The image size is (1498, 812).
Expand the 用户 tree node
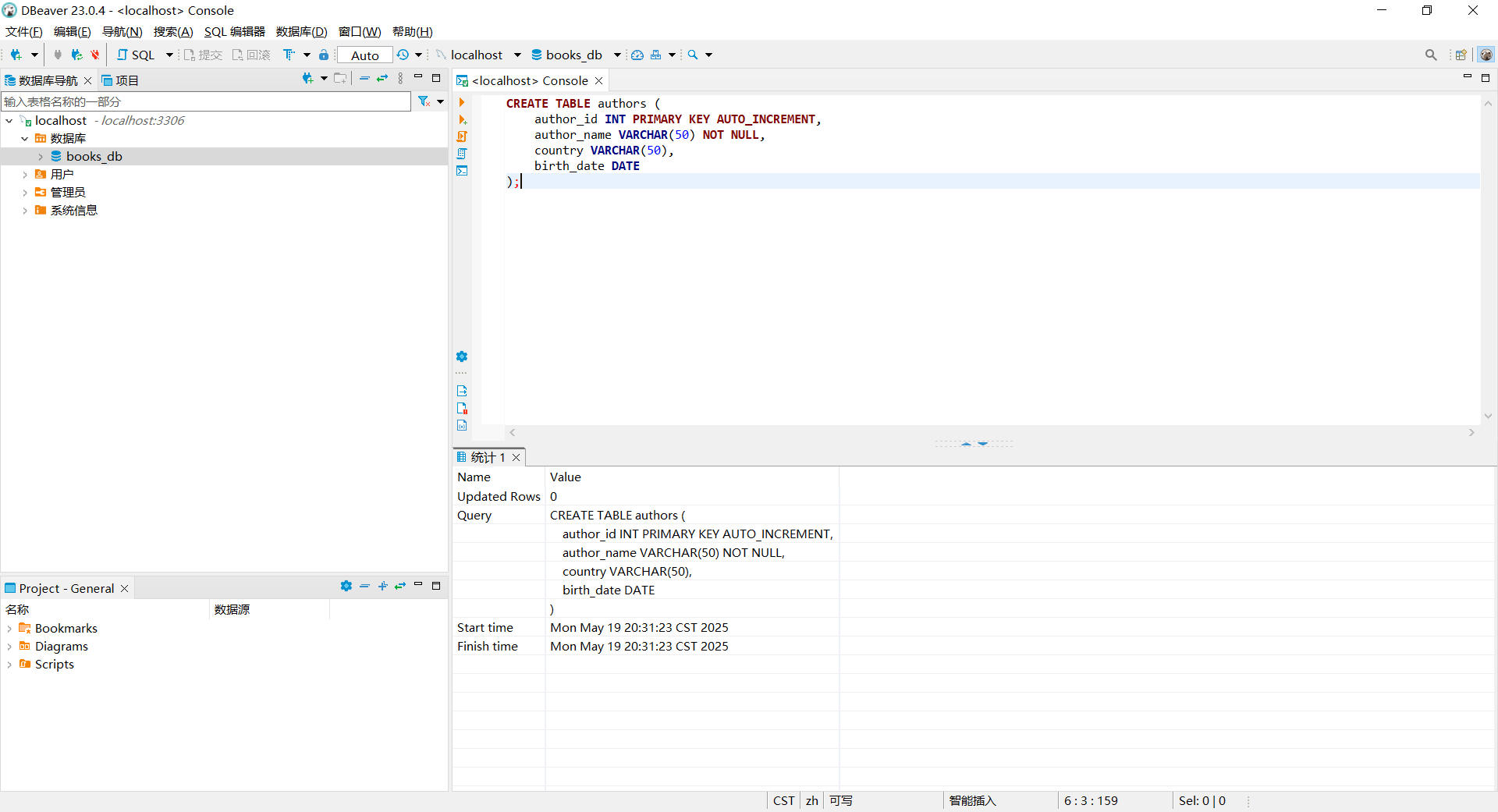coord(24,174)
